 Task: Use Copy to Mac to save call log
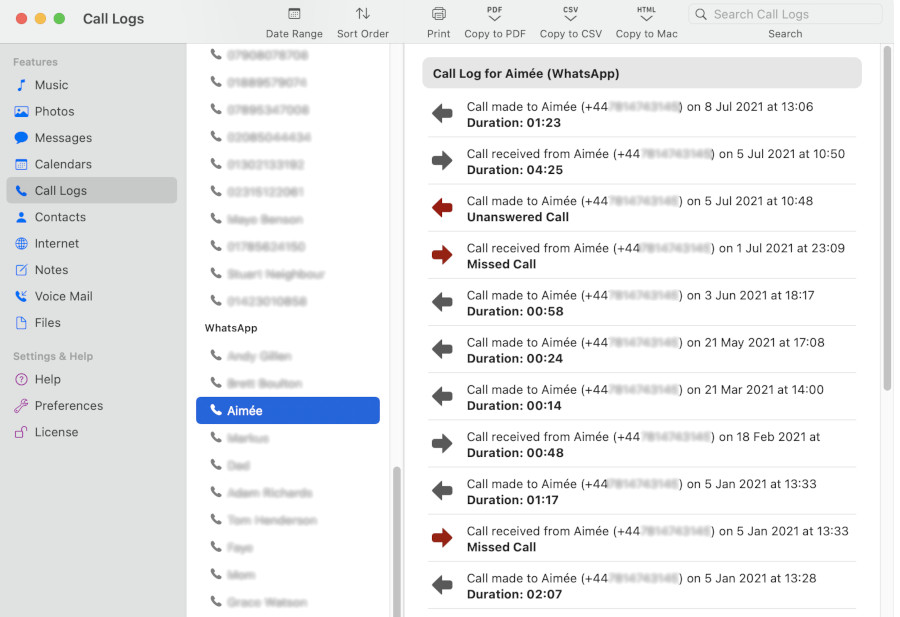[x=644, y=22]
